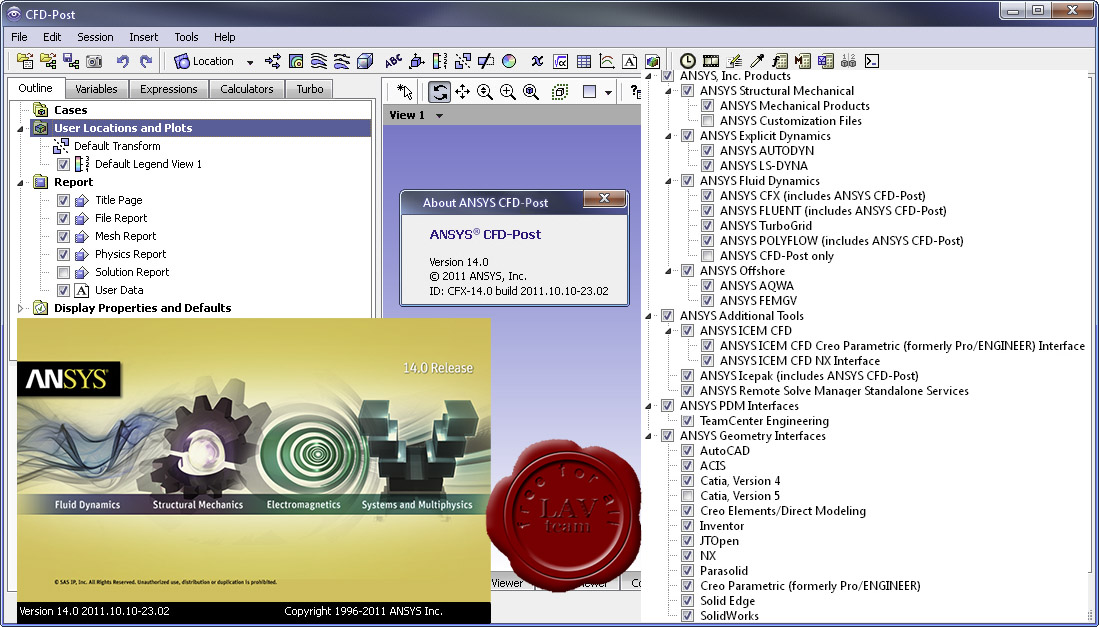The width and height of the screenshot is (1099, 627).
Task: Click the Load Results file icon
Action: point(25,61)
